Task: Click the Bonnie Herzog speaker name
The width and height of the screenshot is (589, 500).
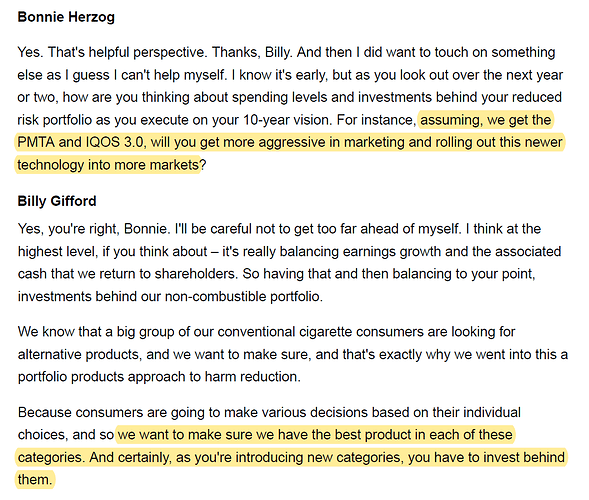Action: click(x=66, y=17)
